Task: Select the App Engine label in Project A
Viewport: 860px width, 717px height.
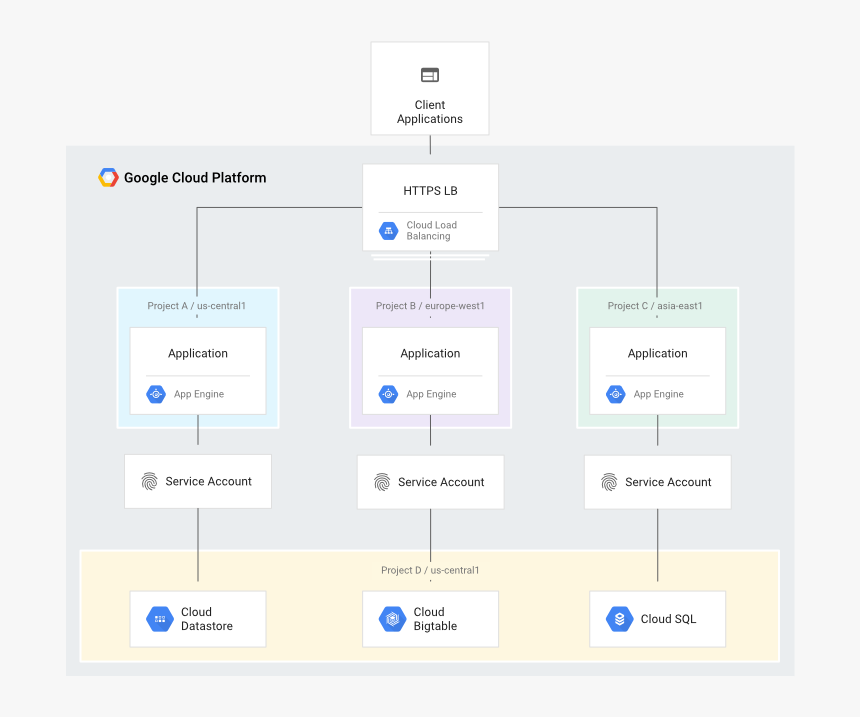Action: 199,394
